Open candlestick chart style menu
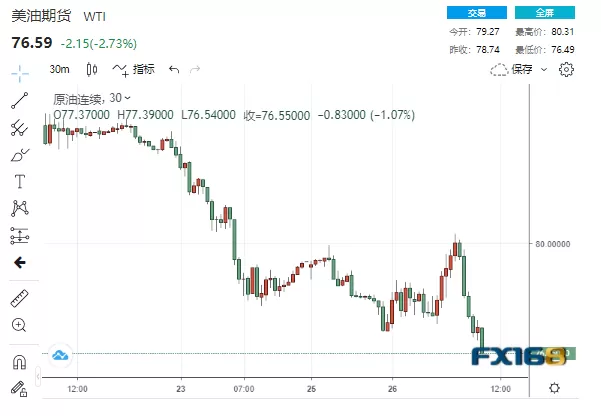This screenshot has width=601, height=416. tap(92, 69)
